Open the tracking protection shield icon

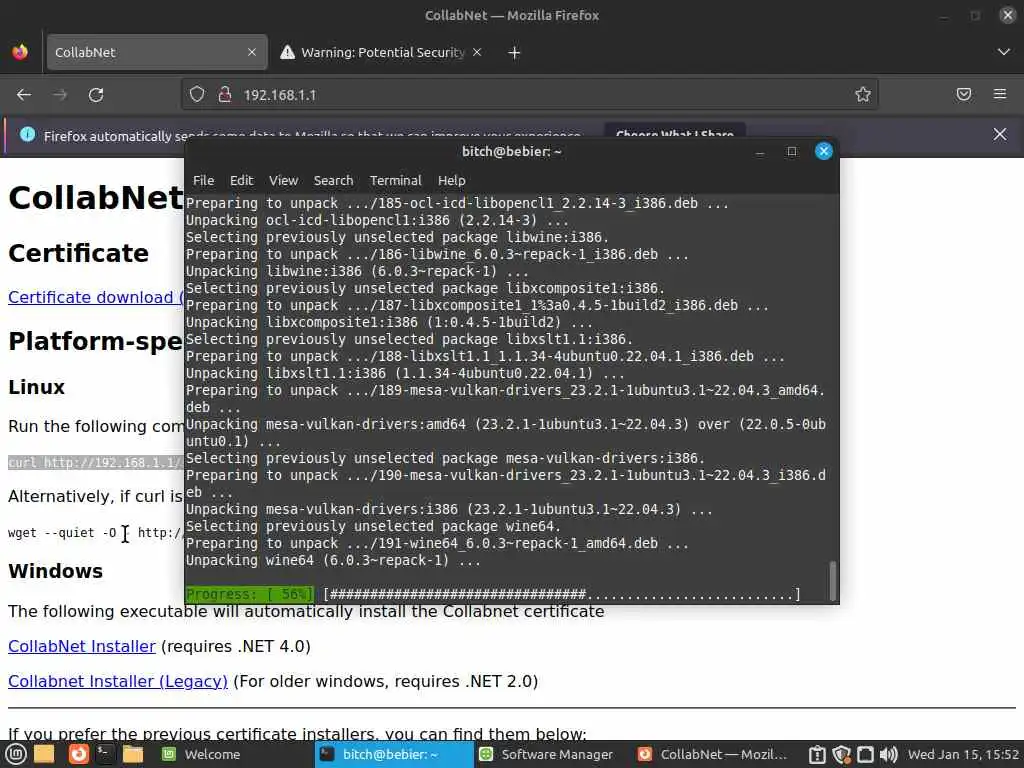point(197,95)
